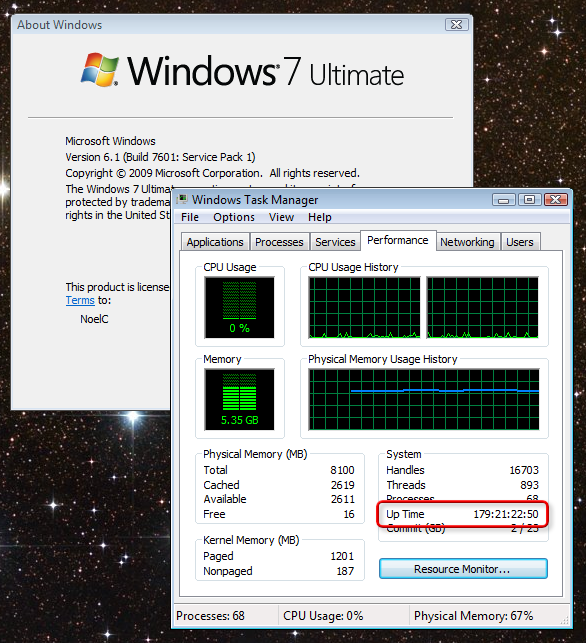Switch to the Services tab
This screenshot has width=586, height=643.
tap(335, 242)
